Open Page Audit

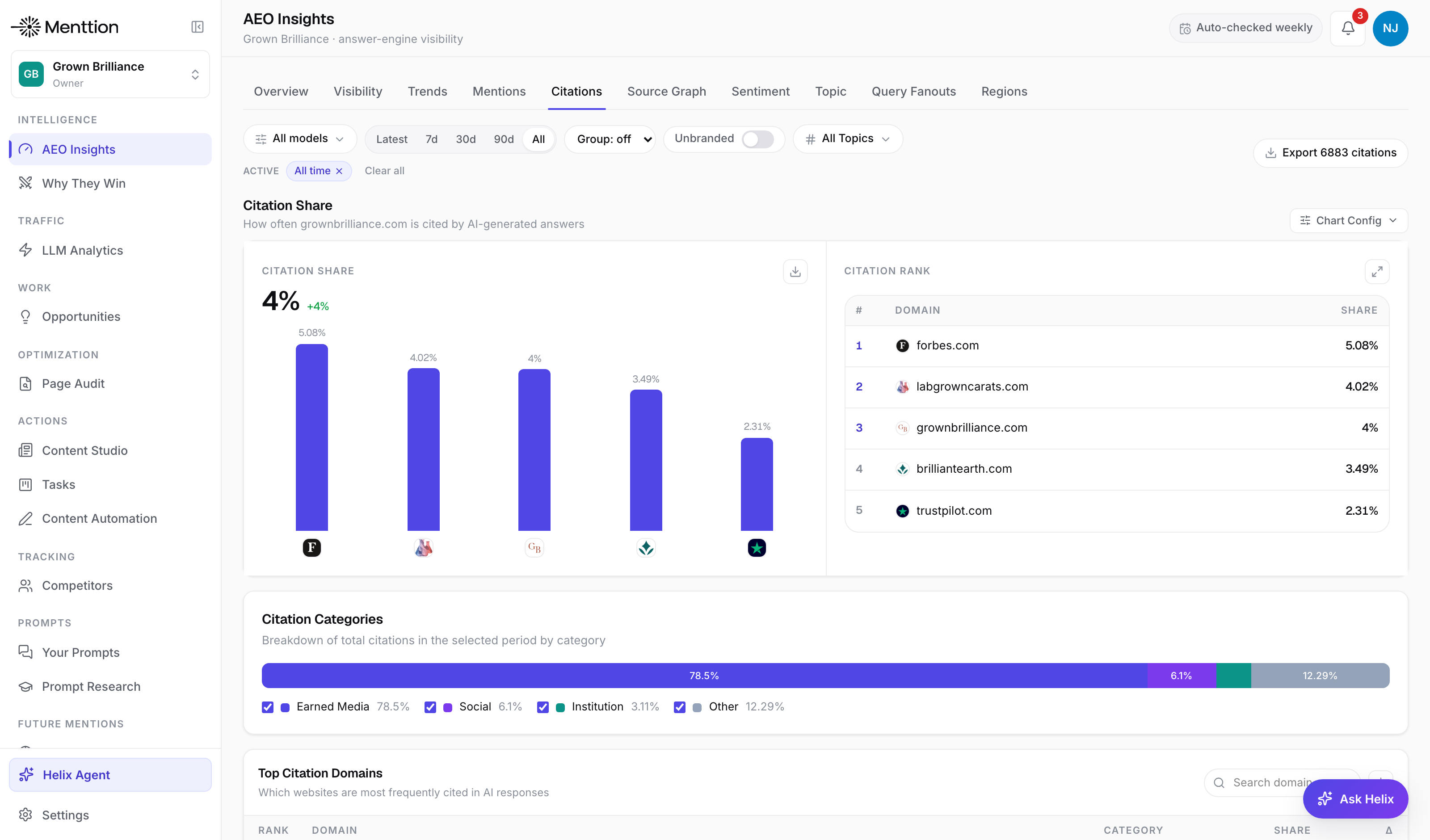[111, 384]
